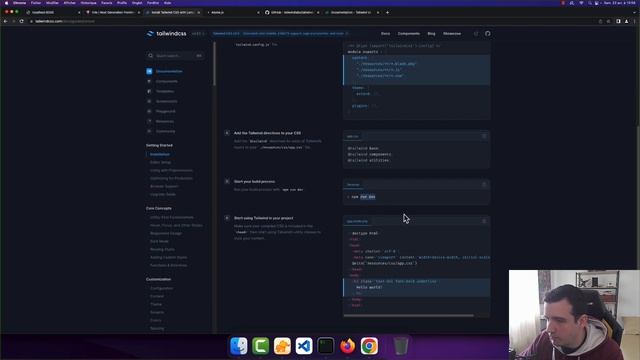The height and width of the screenshot is (360, 640).
Task: Open the GitHub icon in site header
Action: coord(487,33)
